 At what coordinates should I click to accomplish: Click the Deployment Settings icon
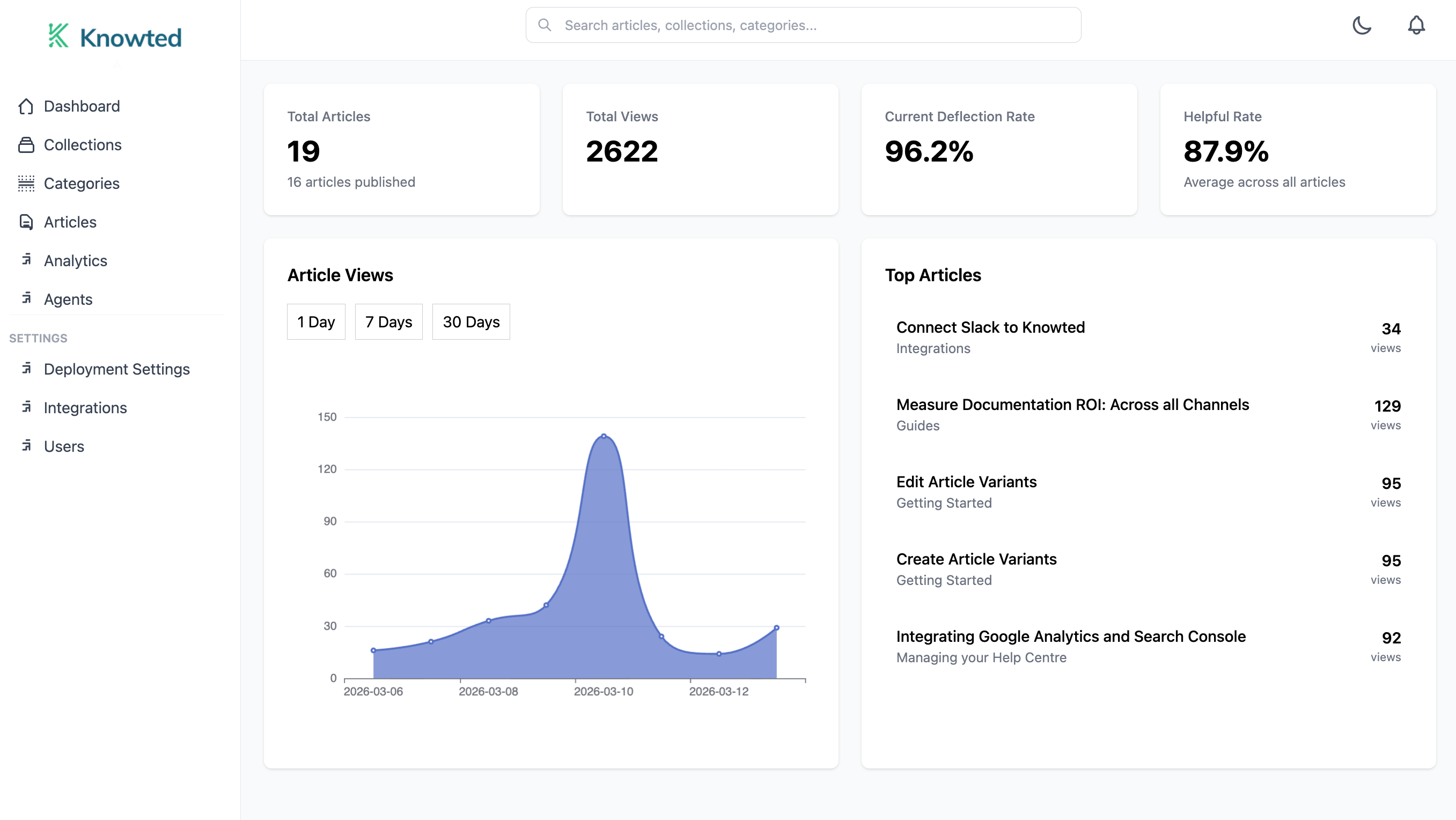click(x=27, y=368)
